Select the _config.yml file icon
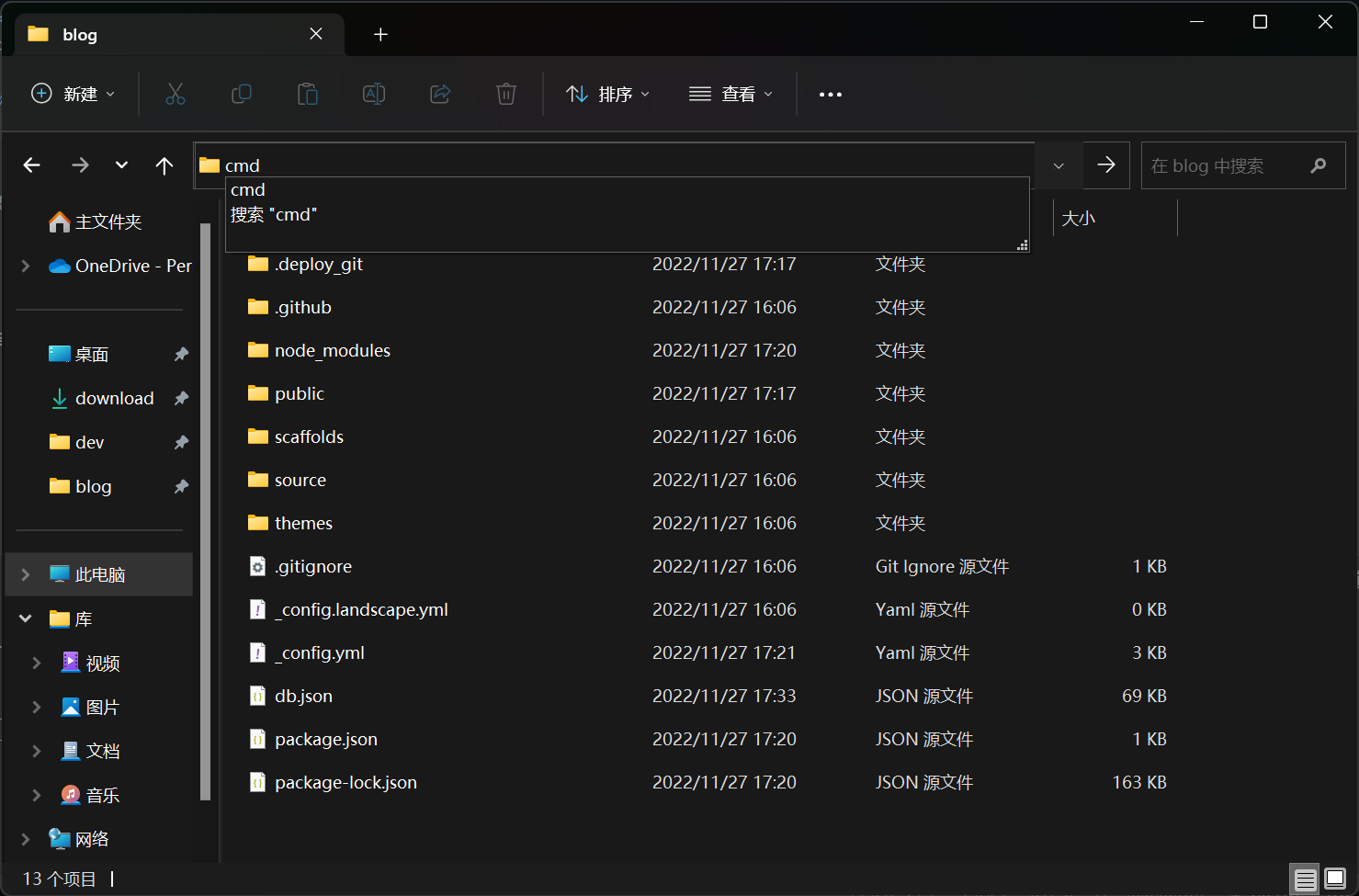Screen dimensions: 1359x896 coord(258,652)
